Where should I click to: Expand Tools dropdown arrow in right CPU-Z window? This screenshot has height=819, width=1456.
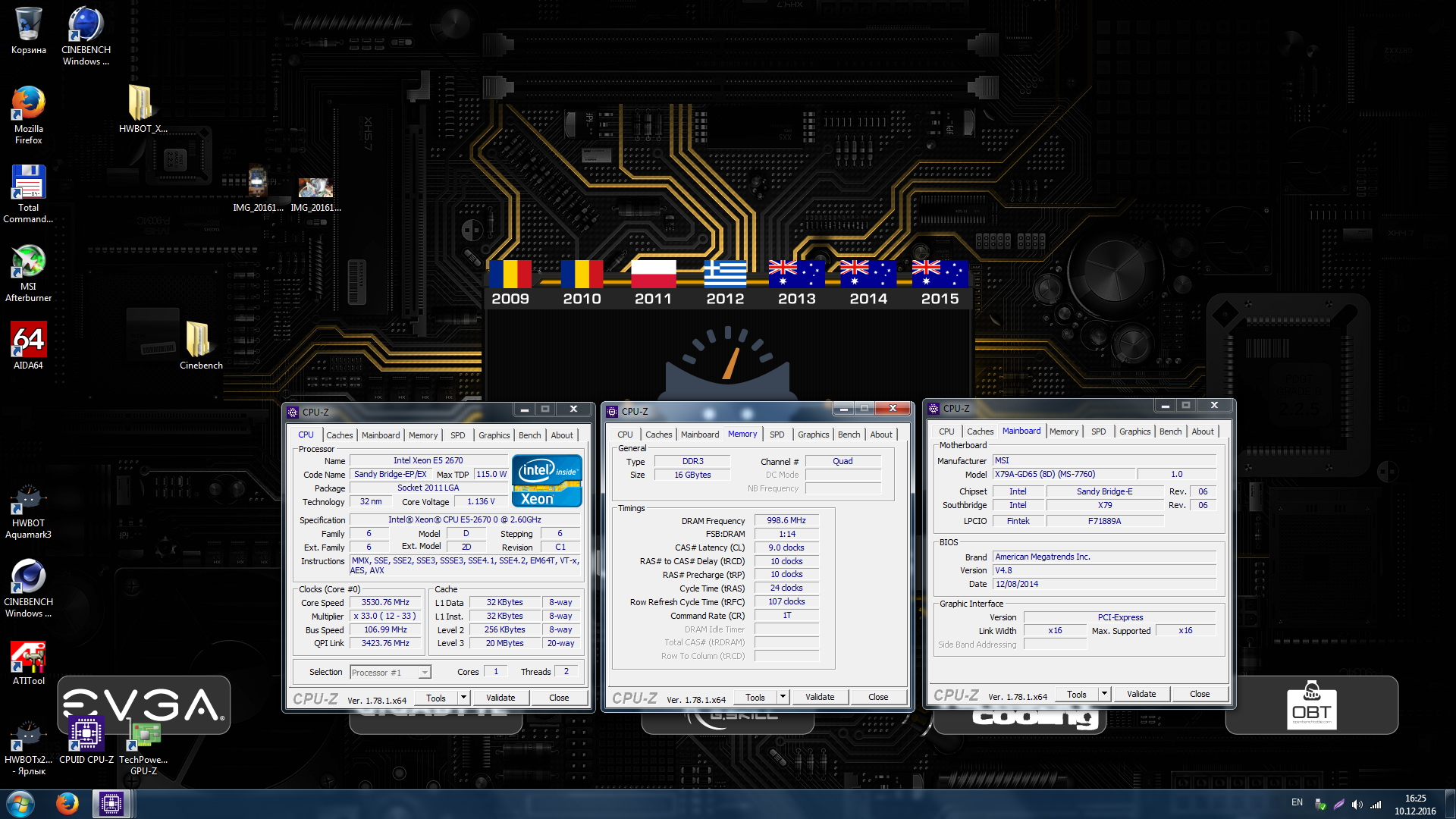tap(1104, 694)
